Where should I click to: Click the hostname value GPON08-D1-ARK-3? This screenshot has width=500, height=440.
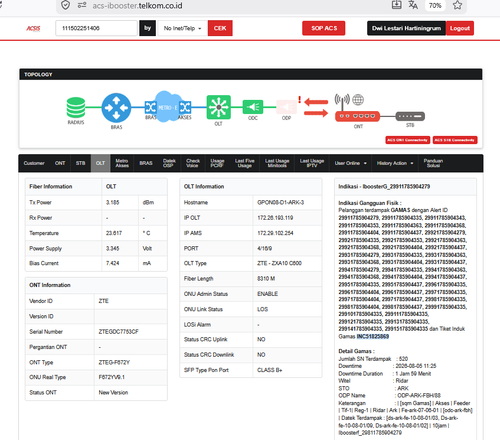pyautogui.click(x=280, y=202)
